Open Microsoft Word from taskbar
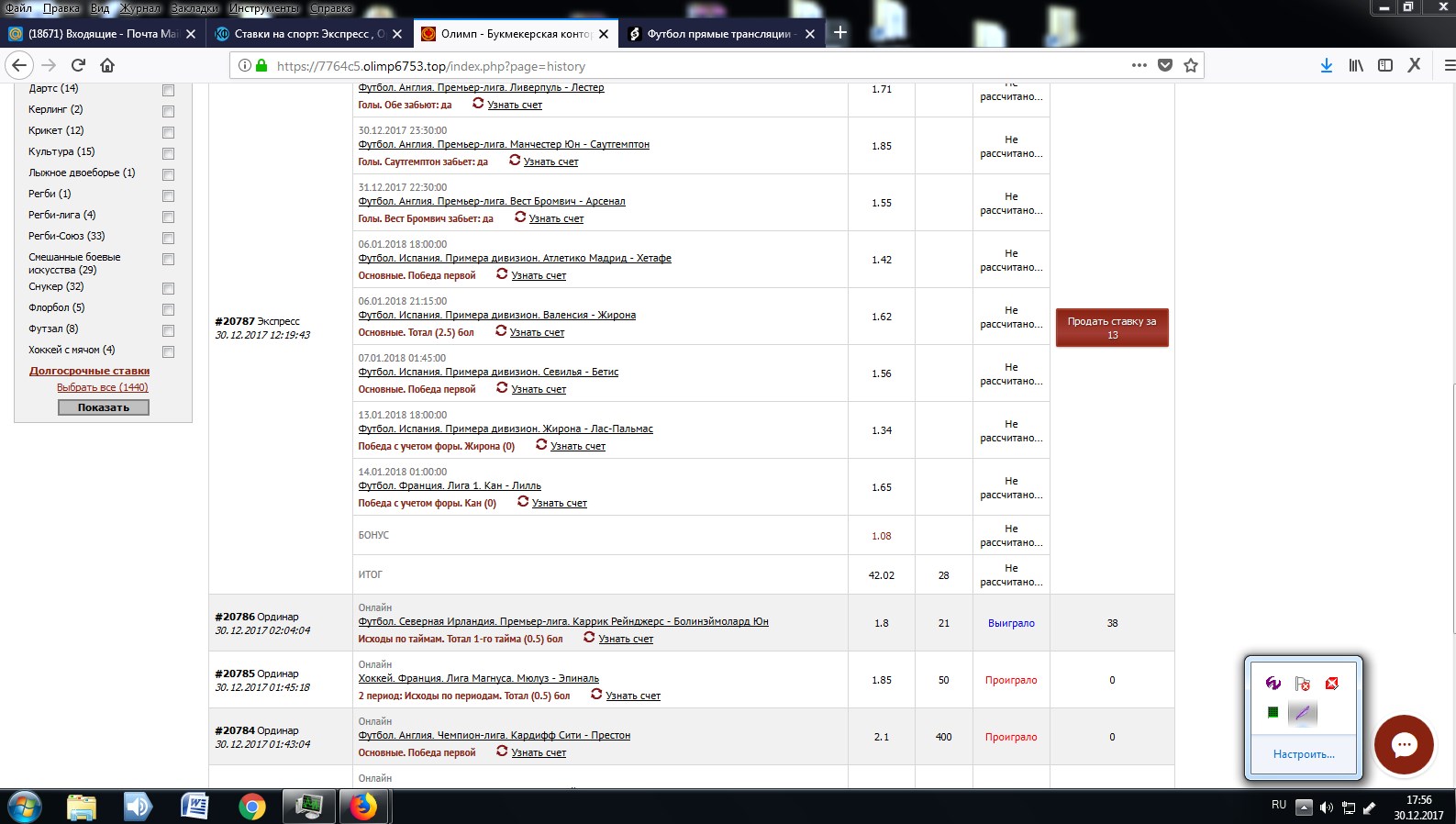Image resolution: width=1456 pixels, height=824 pixels. 195,807
